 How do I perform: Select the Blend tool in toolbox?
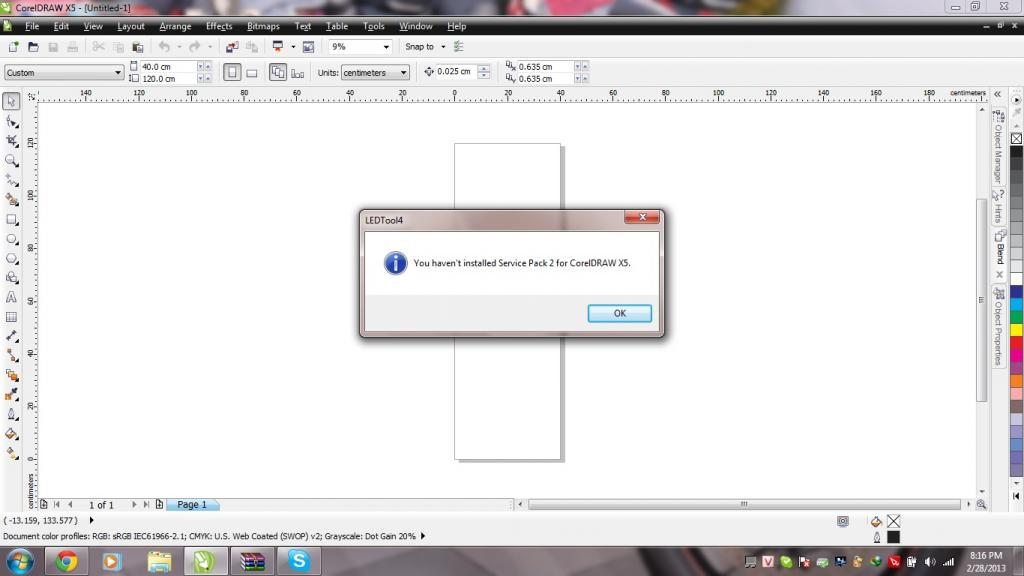point(11,376)
